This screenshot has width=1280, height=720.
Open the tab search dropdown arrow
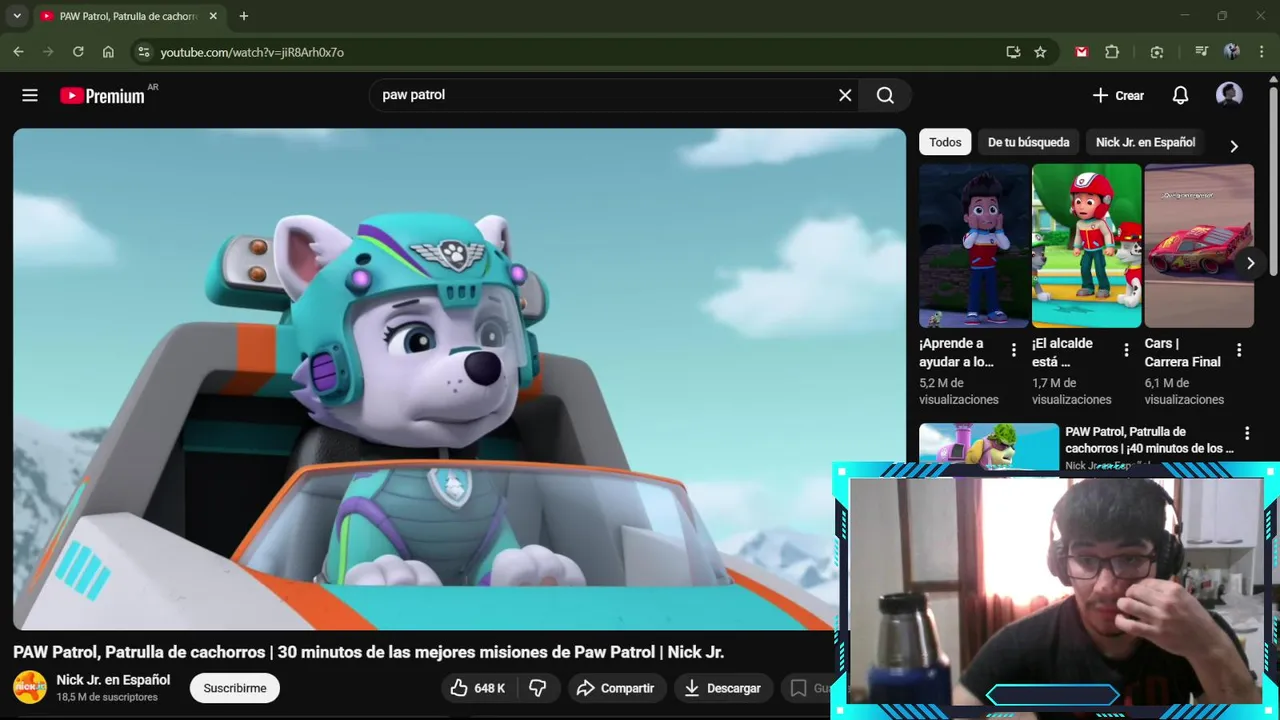click(x=16, y=16)
